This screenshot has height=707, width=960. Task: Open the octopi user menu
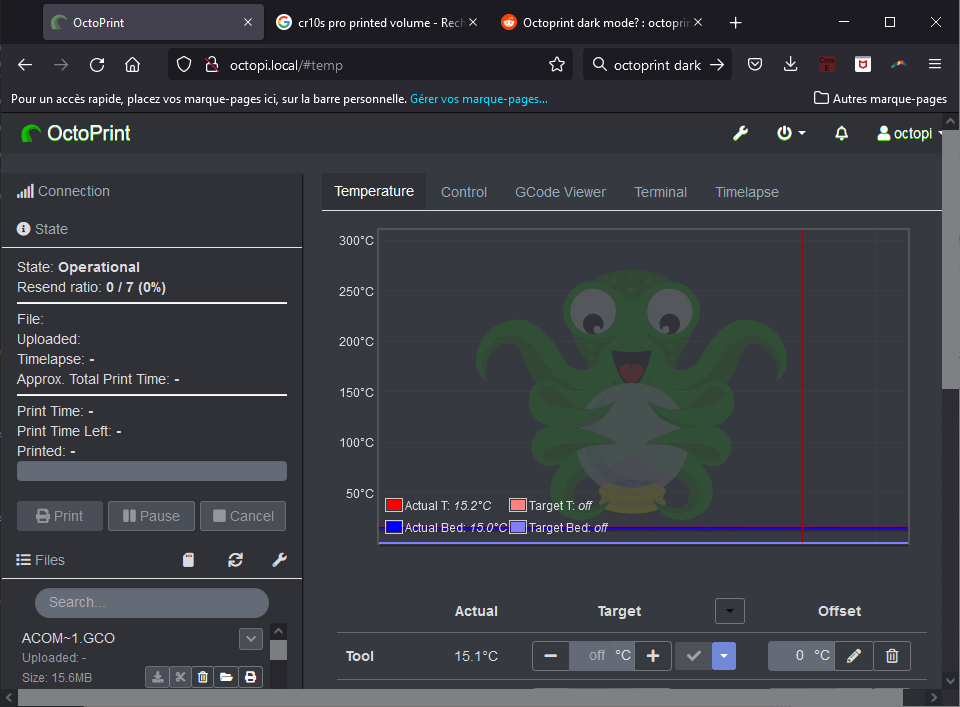click(909, 133)
